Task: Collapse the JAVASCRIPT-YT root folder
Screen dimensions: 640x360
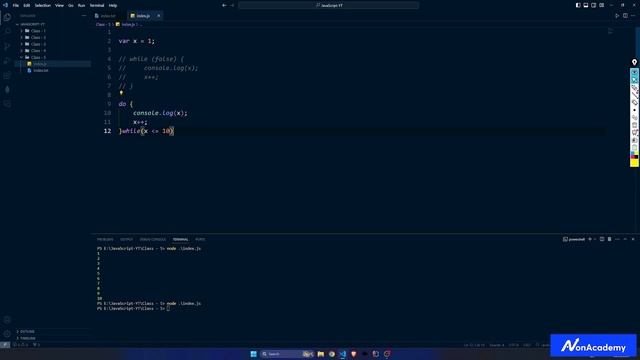Action: click(x=33, y=24)
